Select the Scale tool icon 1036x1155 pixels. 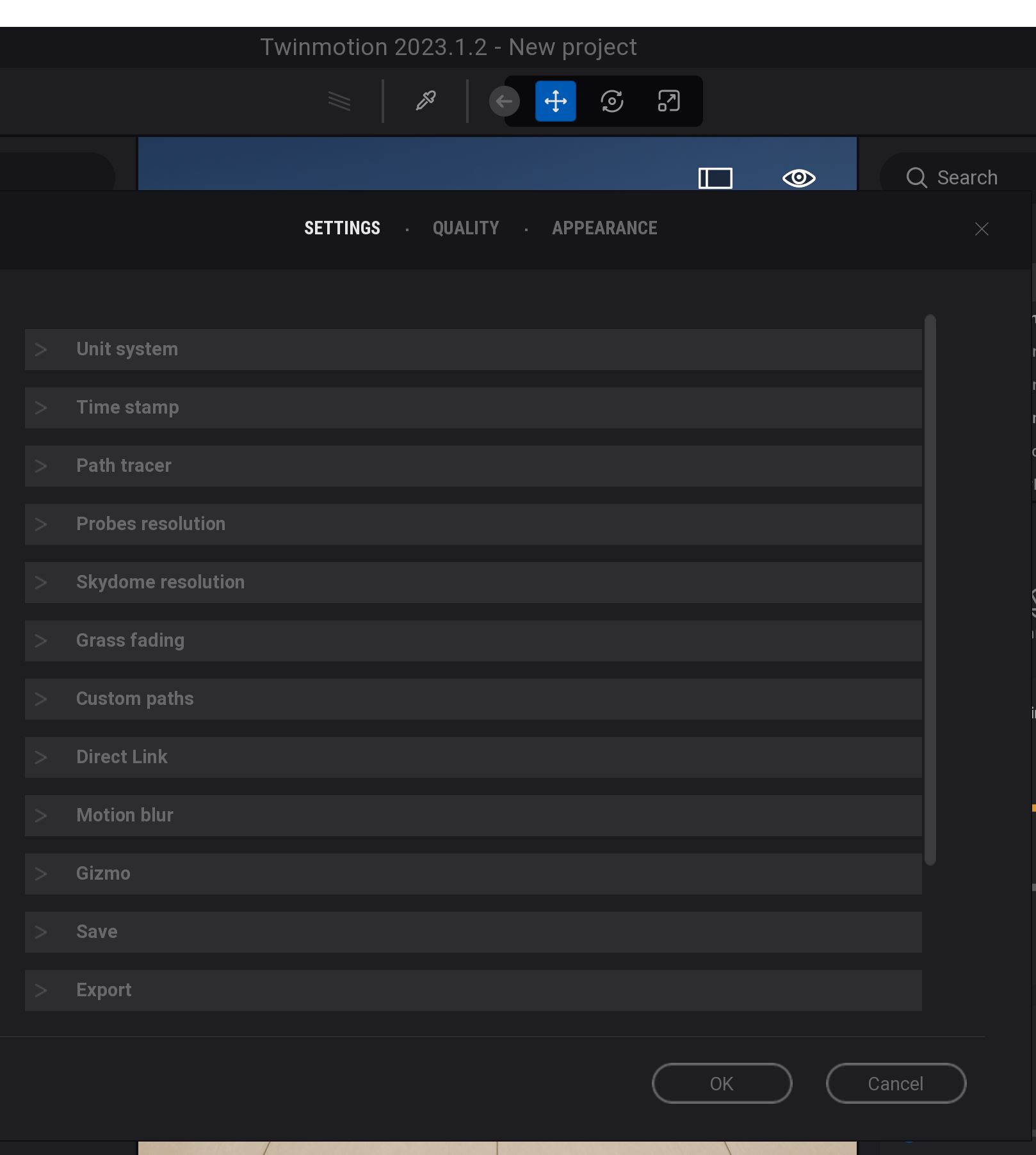668,101
